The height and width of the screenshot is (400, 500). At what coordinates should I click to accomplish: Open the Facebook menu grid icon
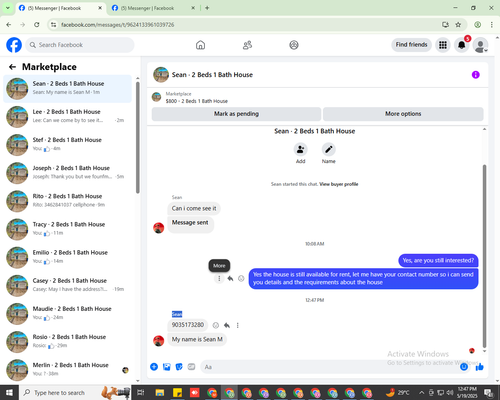click(x=443, y=45)
